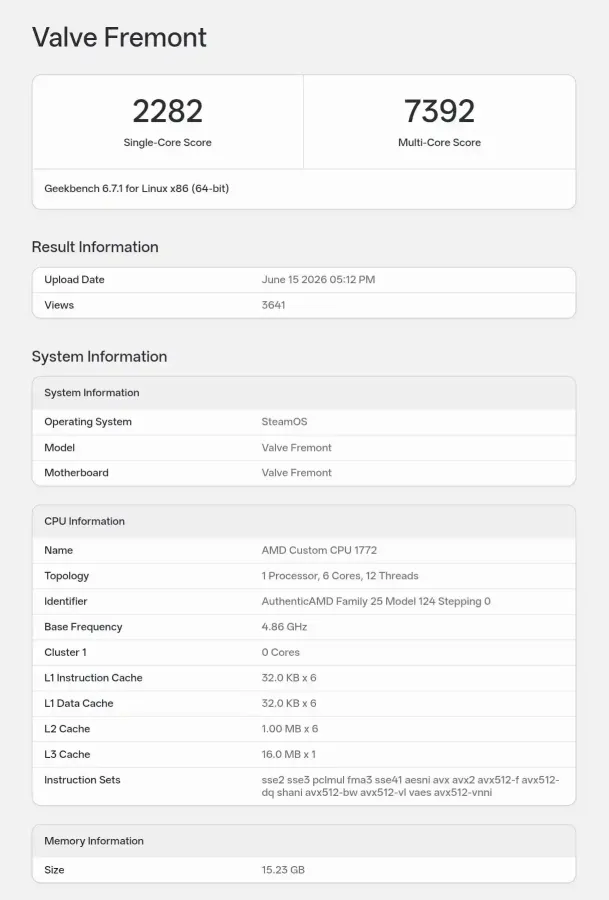Click the System Information table header
The height and width of the screenshot is (900, 609).
304,393
